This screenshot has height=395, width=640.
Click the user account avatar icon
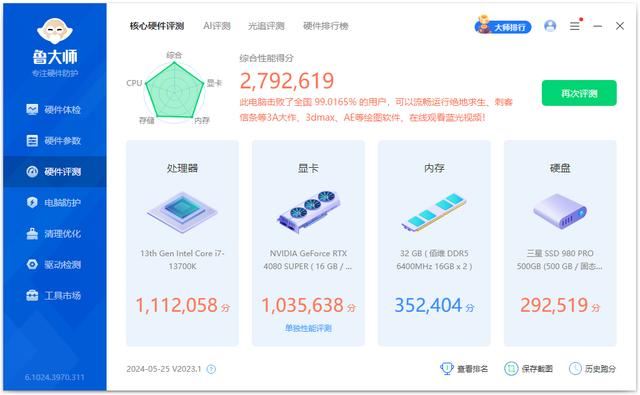coord(550,26)
